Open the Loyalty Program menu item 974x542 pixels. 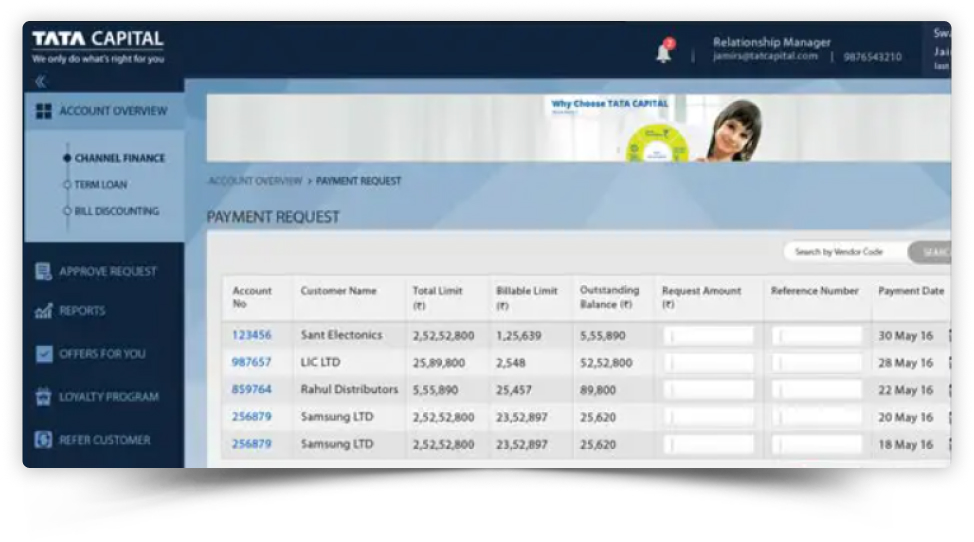coord(108,397)
